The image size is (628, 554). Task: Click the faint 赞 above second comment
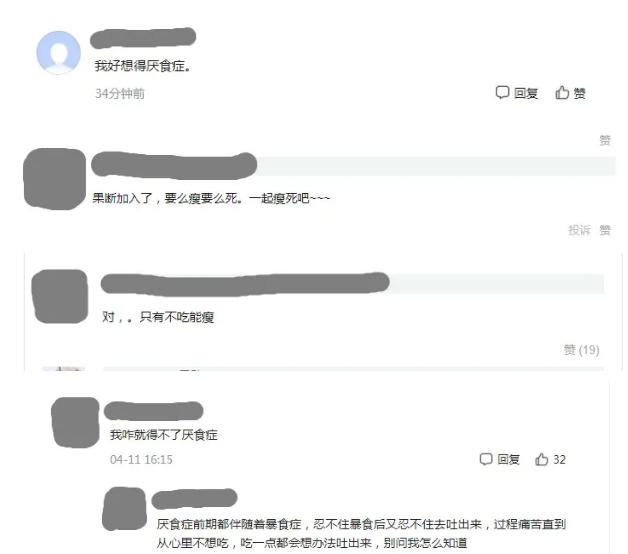pos(605,140)
